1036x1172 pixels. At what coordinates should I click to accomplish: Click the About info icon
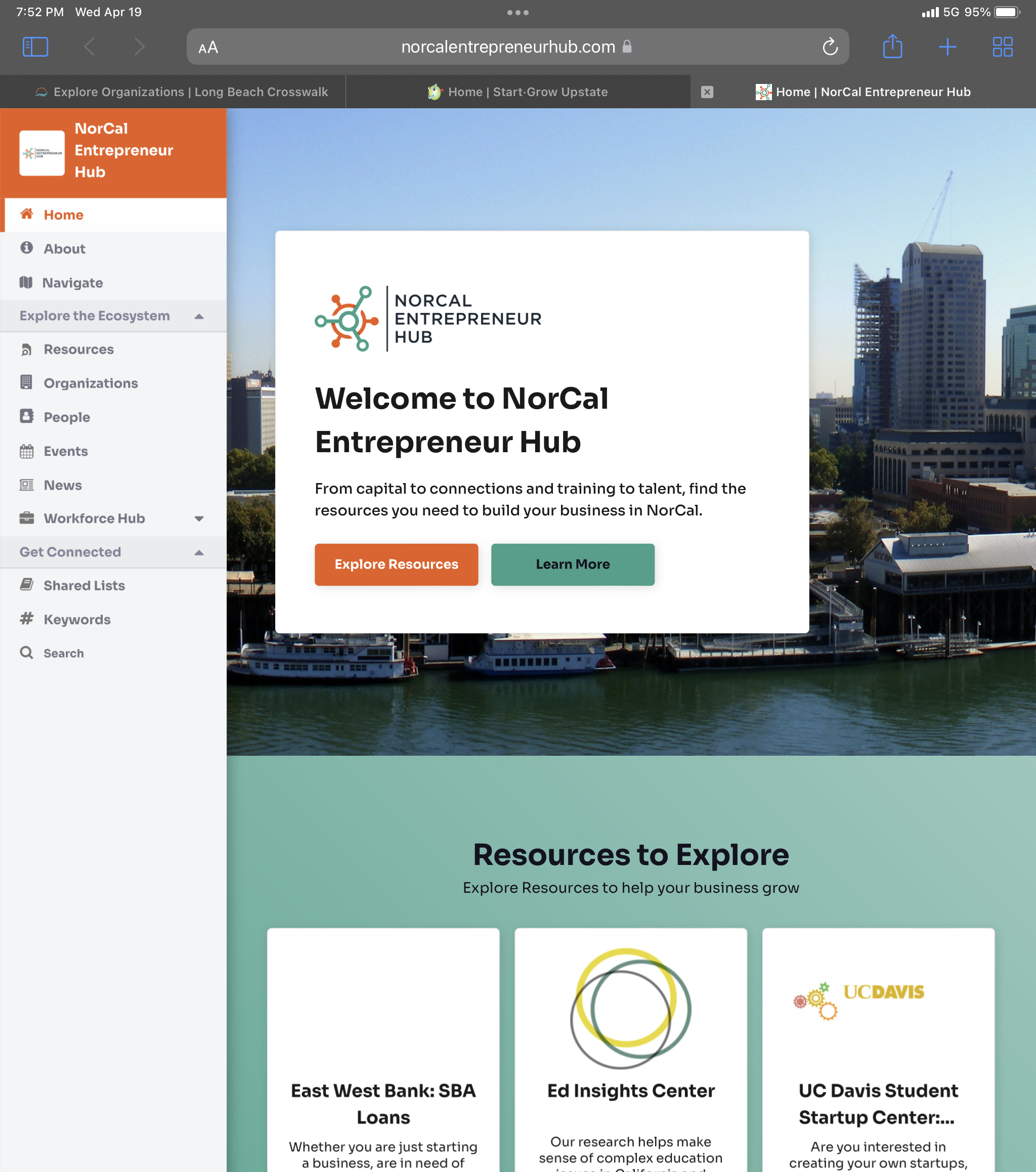(26, 248)
